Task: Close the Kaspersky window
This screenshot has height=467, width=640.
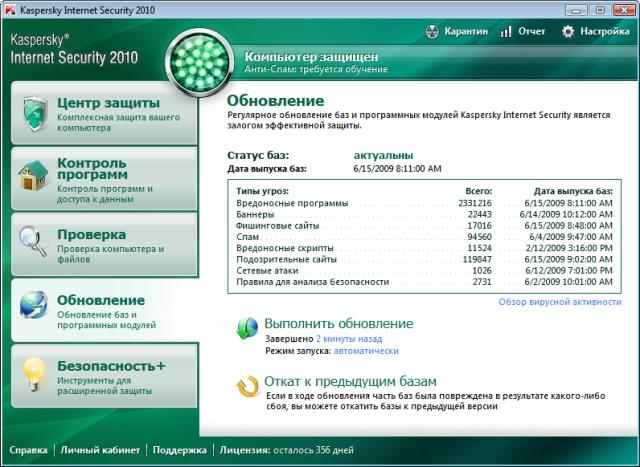Action: tap(624, 10)
